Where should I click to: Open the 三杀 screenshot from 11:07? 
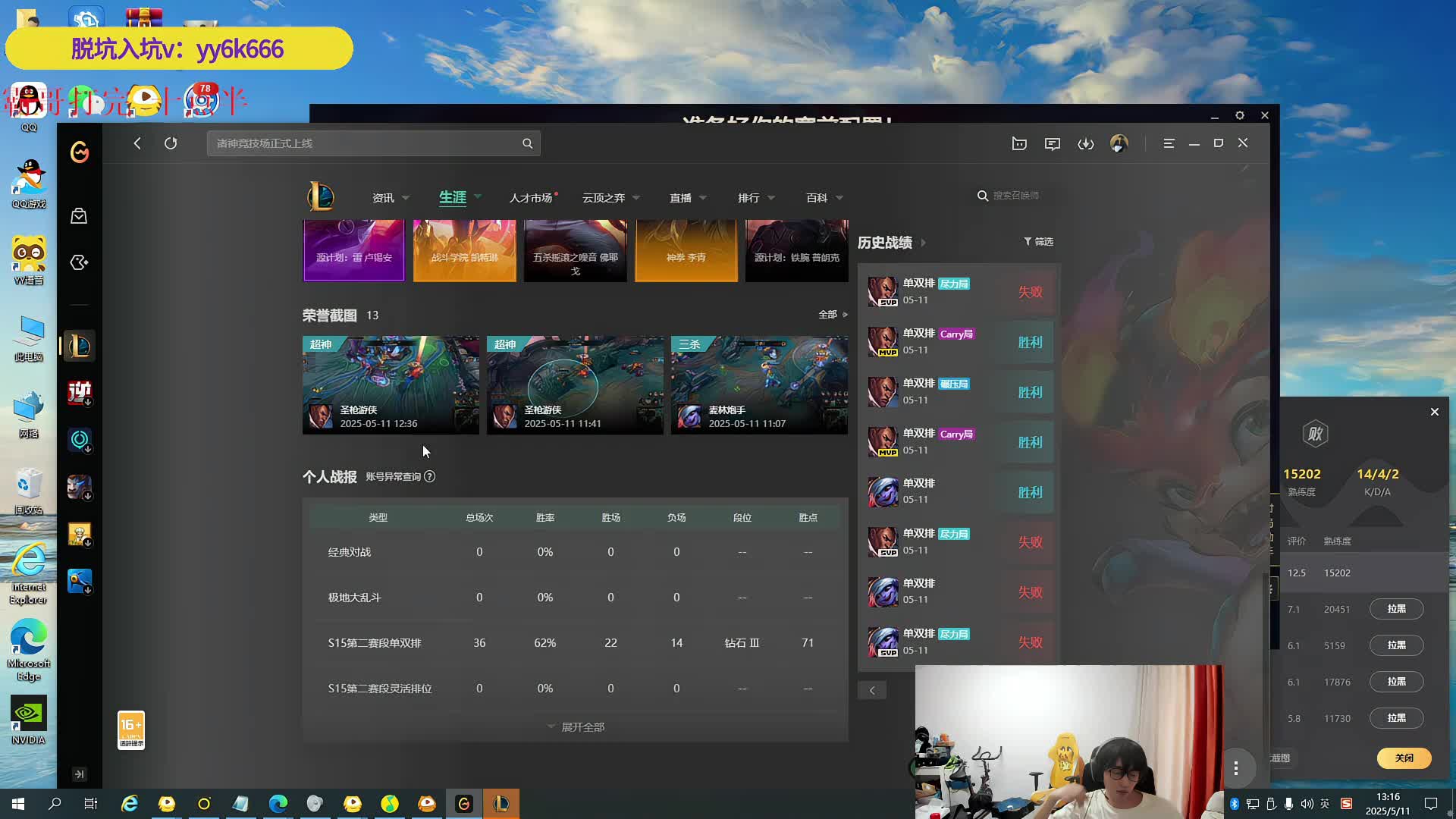pos(759,385)
